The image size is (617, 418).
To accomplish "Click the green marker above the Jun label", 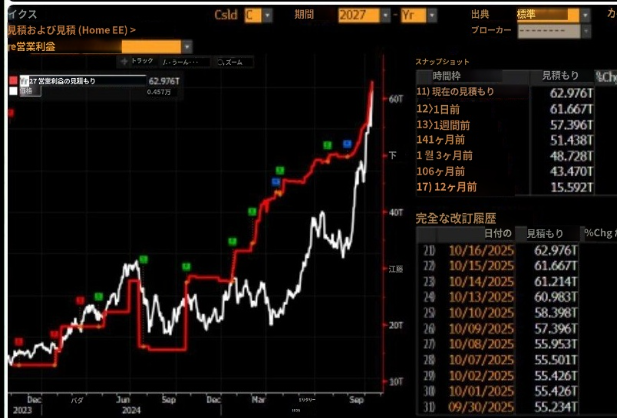I will [x=142, y=258].
